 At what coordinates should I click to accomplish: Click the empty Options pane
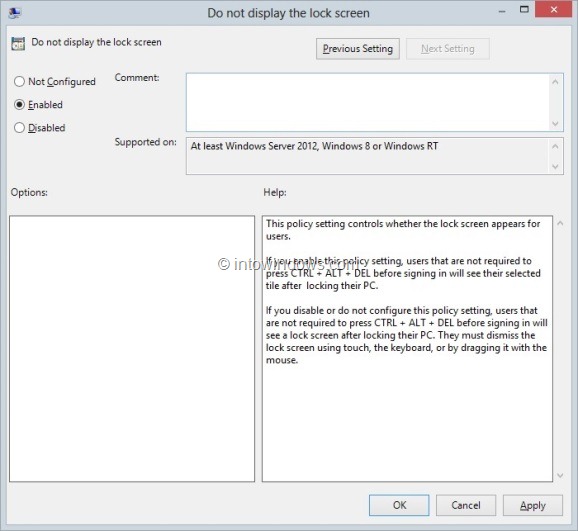[132, 348]
